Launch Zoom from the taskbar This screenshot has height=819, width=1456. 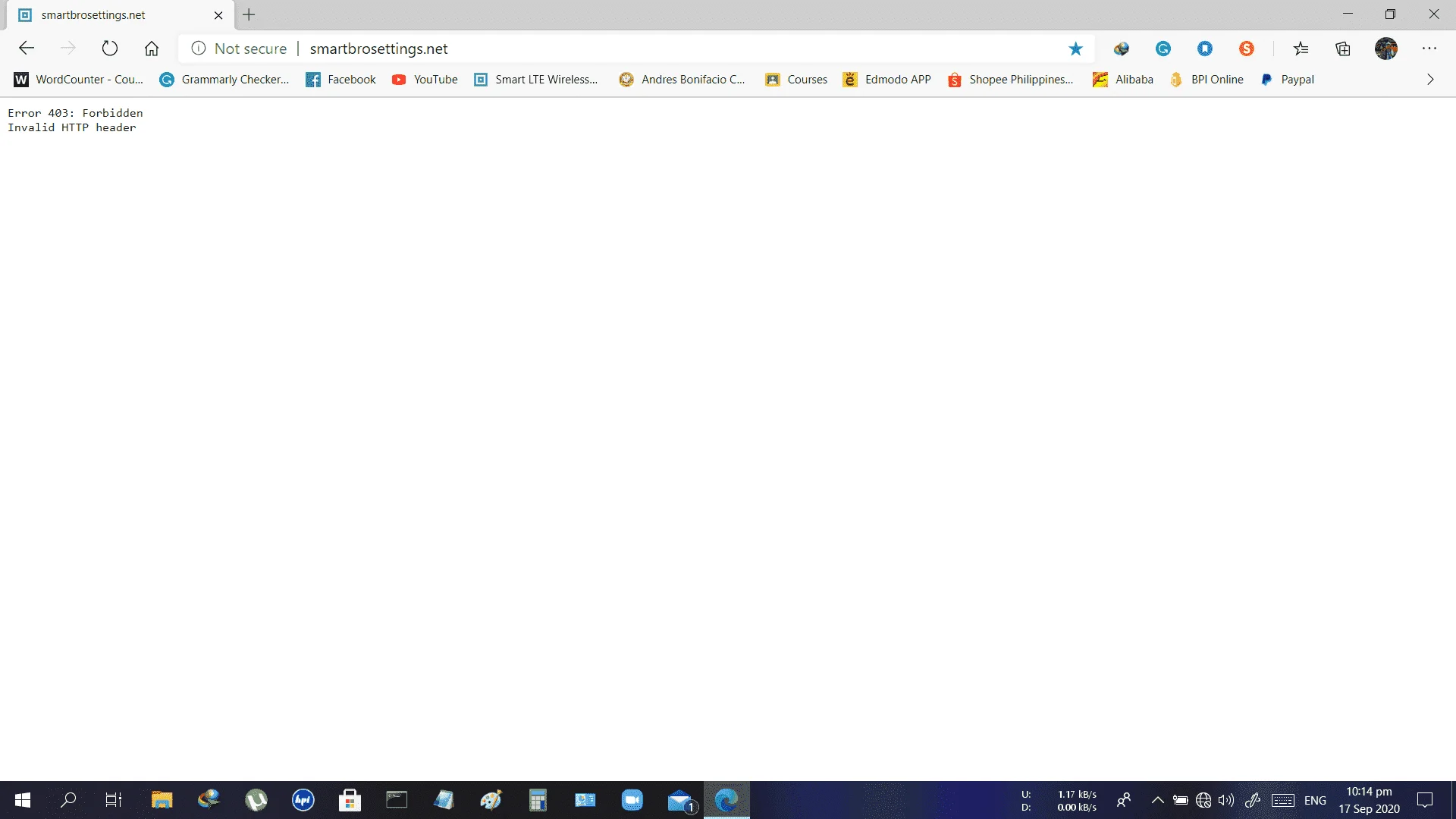pos(632,800)
